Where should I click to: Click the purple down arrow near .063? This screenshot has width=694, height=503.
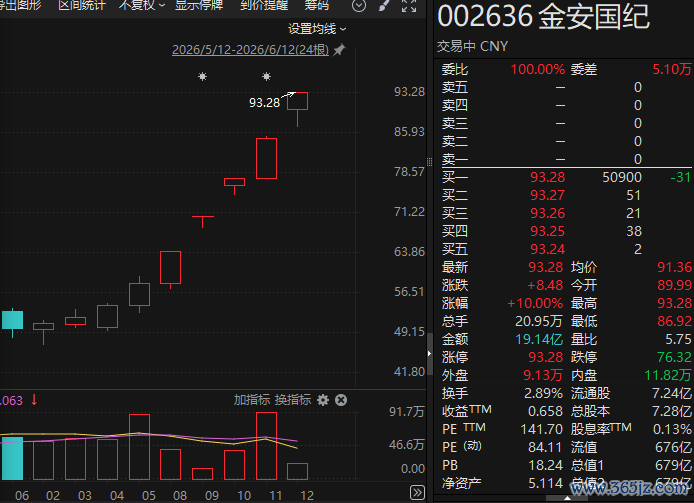click(34, 400)
